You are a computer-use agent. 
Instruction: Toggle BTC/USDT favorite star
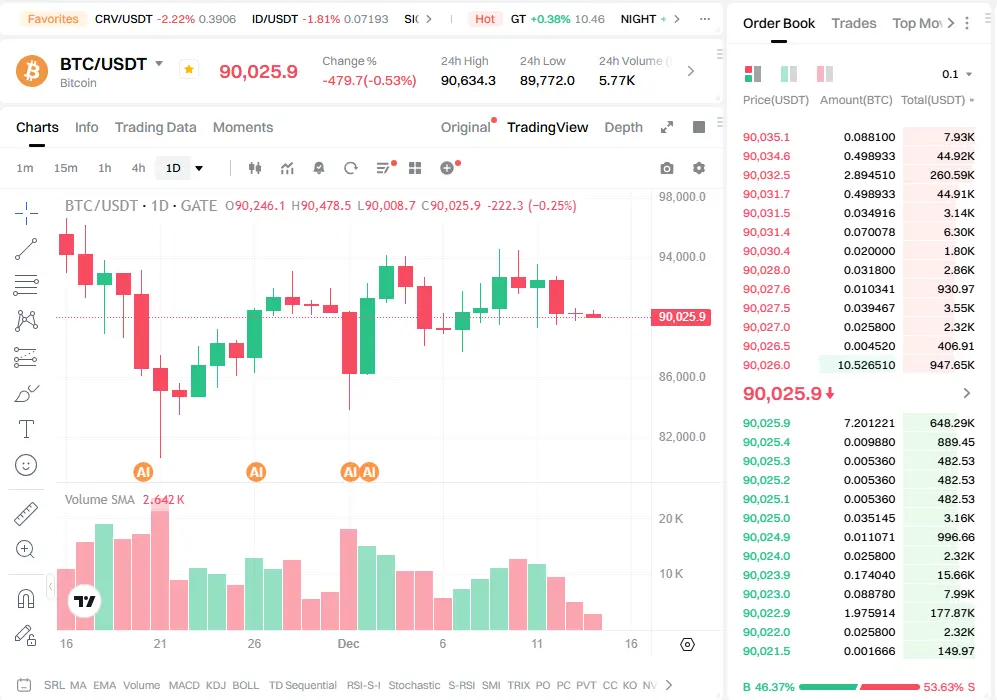(x=189, y=69)
